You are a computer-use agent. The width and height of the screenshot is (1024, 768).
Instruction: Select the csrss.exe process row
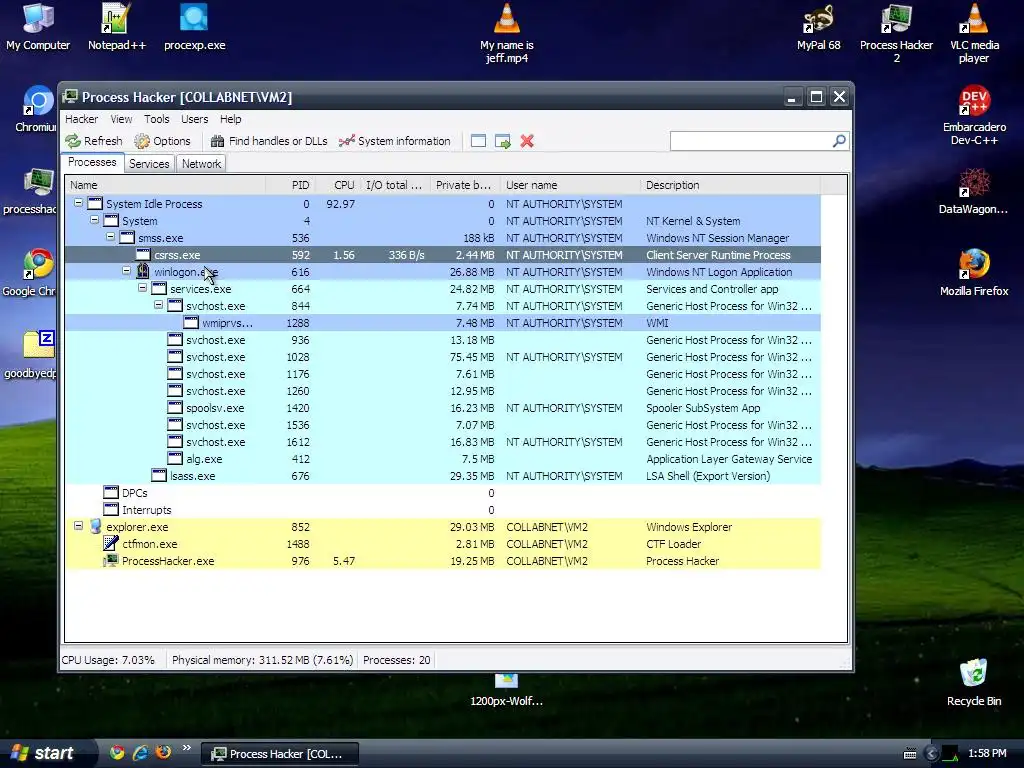443,255
